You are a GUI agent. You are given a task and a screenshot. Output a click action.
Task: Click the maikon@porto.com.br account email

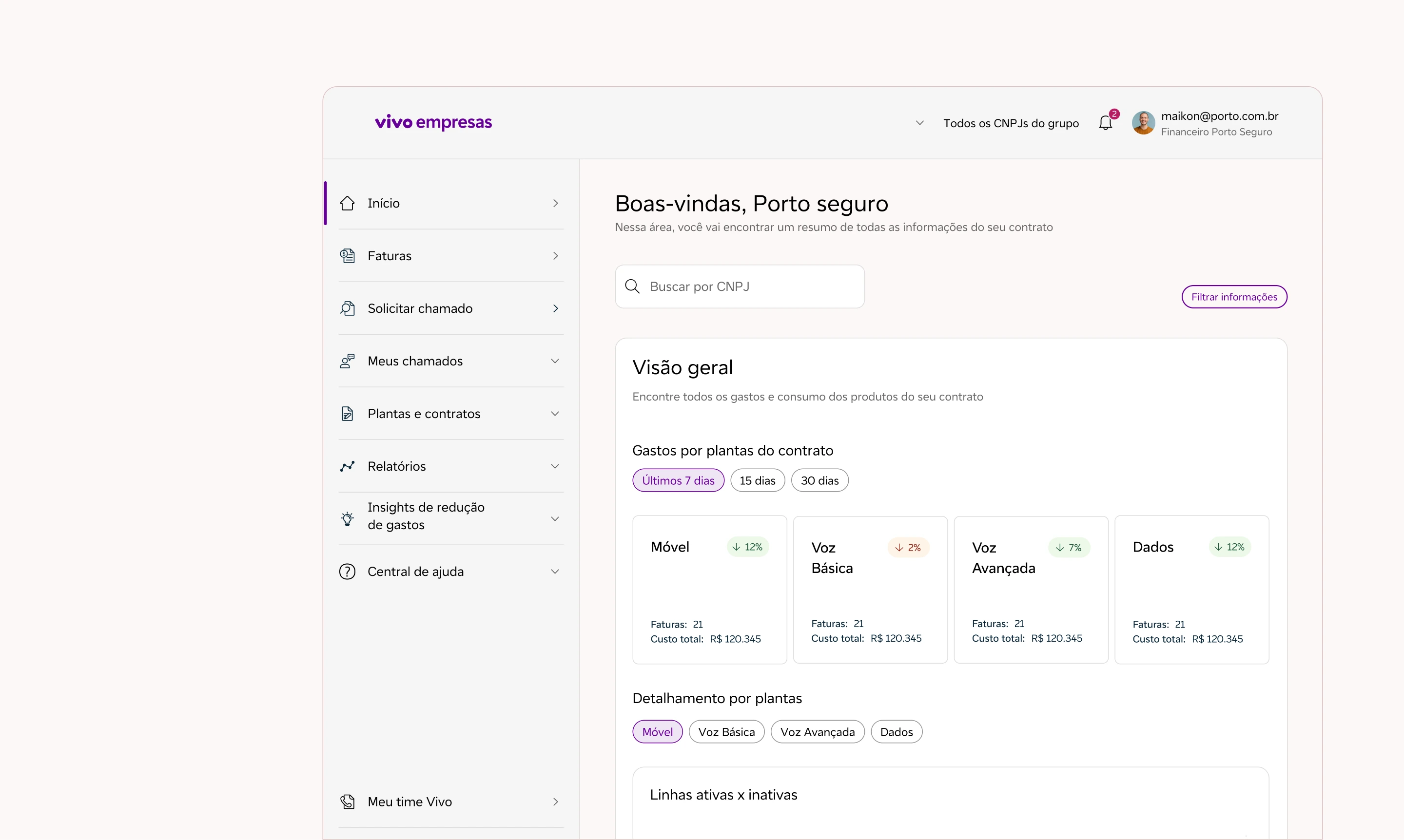click(1219, 116)
